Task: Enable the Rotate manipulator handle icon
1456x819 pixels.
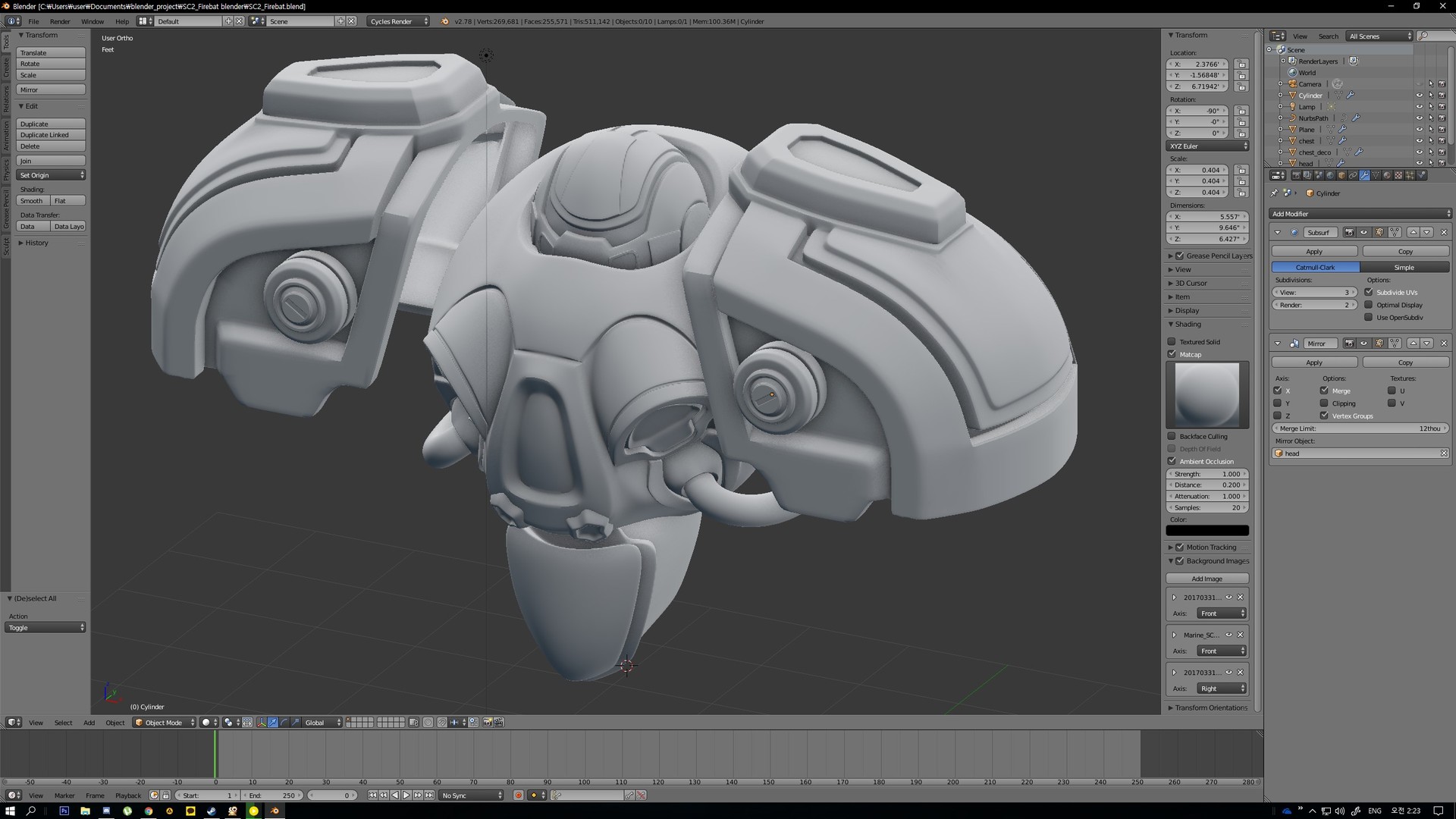Action: (x=284, y=723)
